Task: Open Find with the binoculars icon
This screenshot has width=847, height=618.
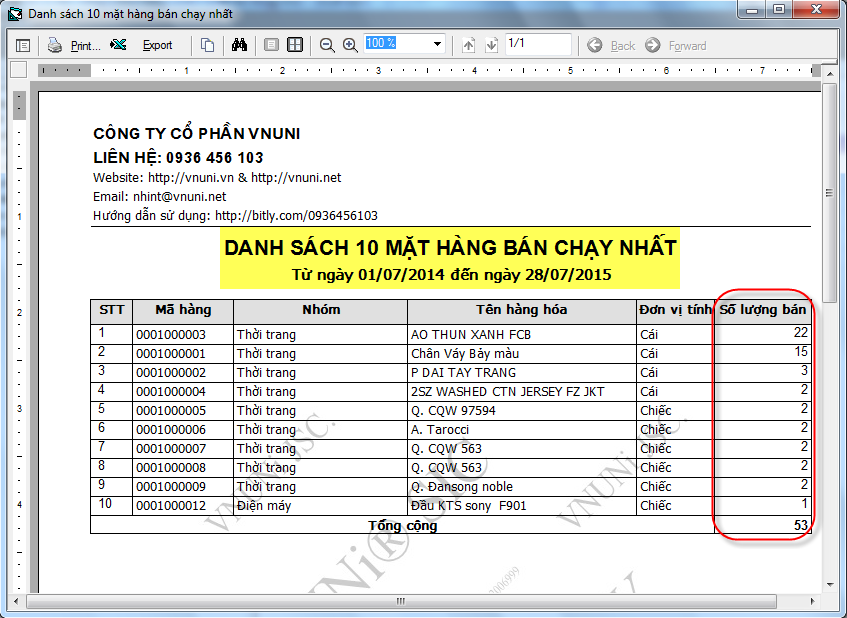Action: [x=239, y=45]
